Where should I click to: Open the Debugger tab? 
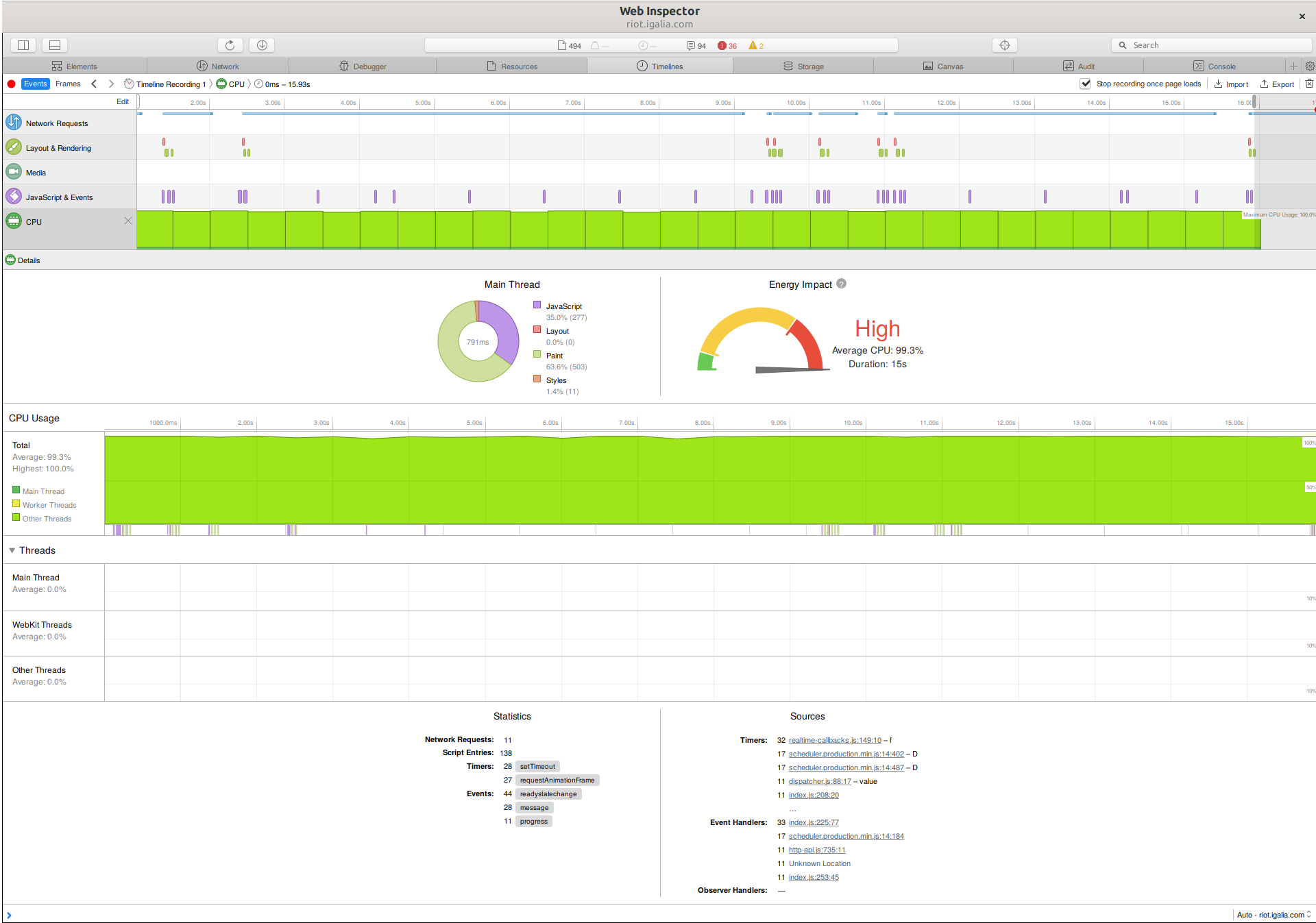coord(363,66)
